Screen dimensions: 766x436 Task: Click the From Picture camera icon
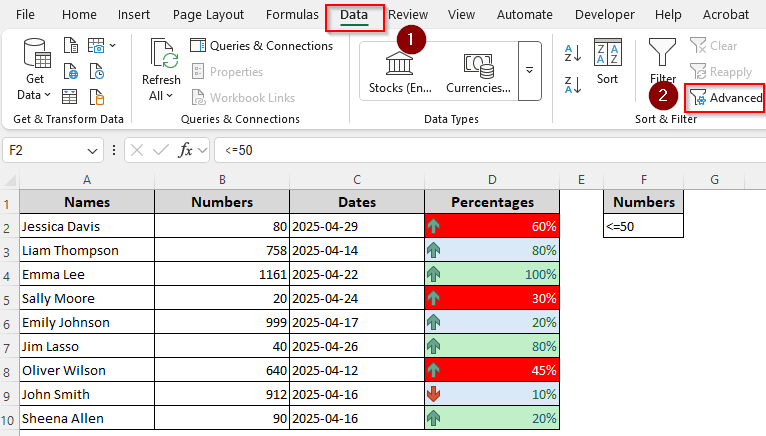96,45
